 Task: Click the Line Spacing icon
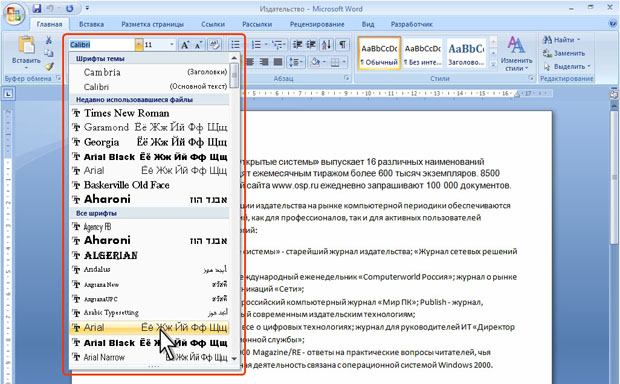294,62
